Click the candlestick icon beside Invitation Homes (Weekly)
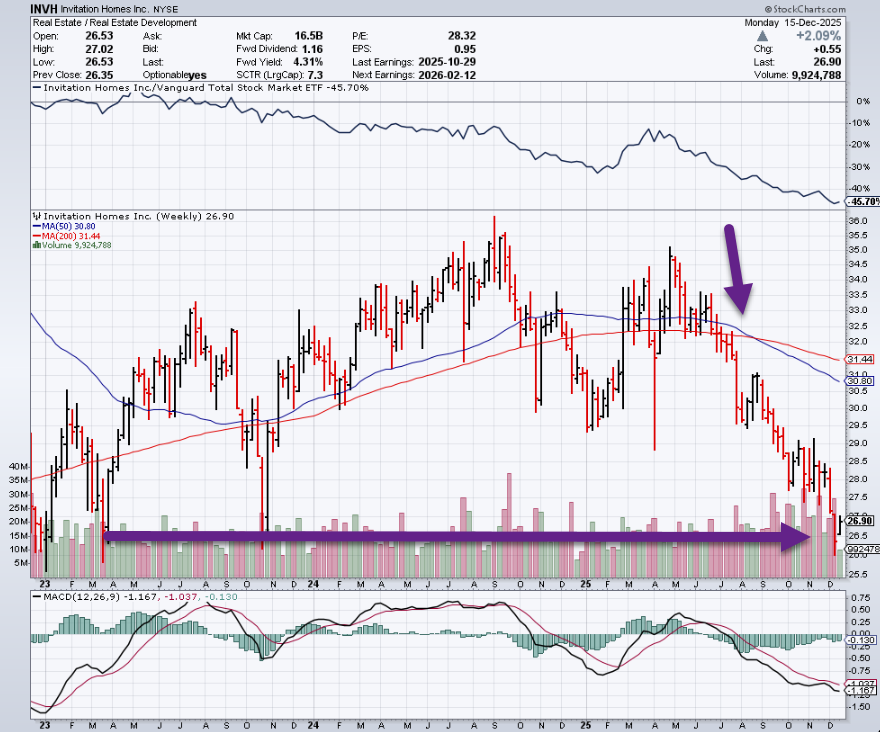Screen dimensions: 880x732 click(x=36, y=215)
